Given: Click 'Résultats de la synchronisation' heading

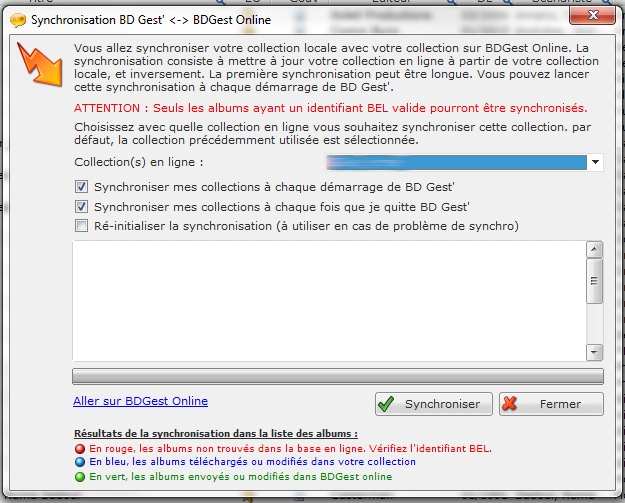Looking at the screenshot, I should coord(216,434).
